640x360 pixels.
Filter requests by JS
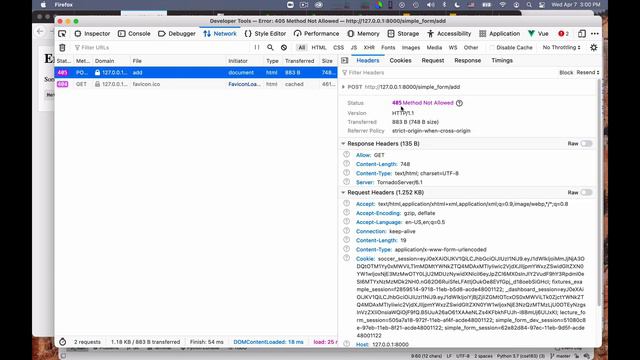(x=354, y=48)
